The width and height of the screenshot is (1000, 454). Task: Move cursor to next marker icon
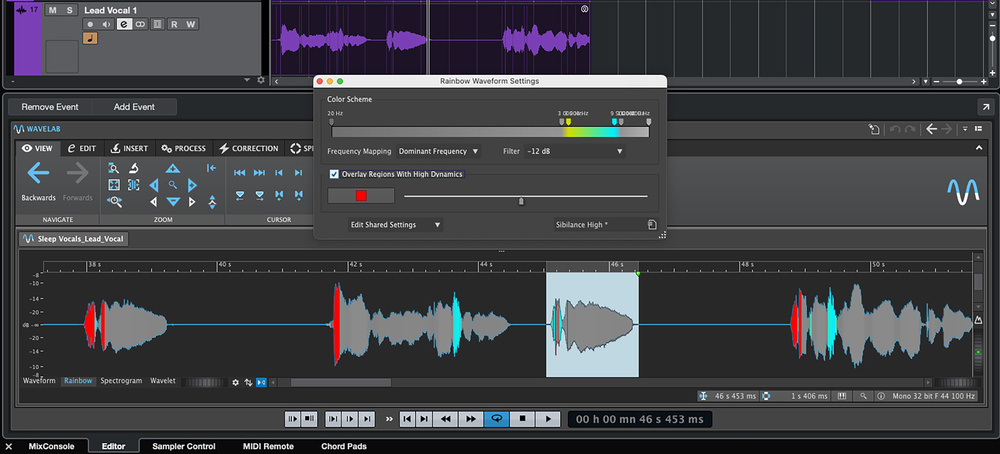pyautogui.click(x=298, y=173)
